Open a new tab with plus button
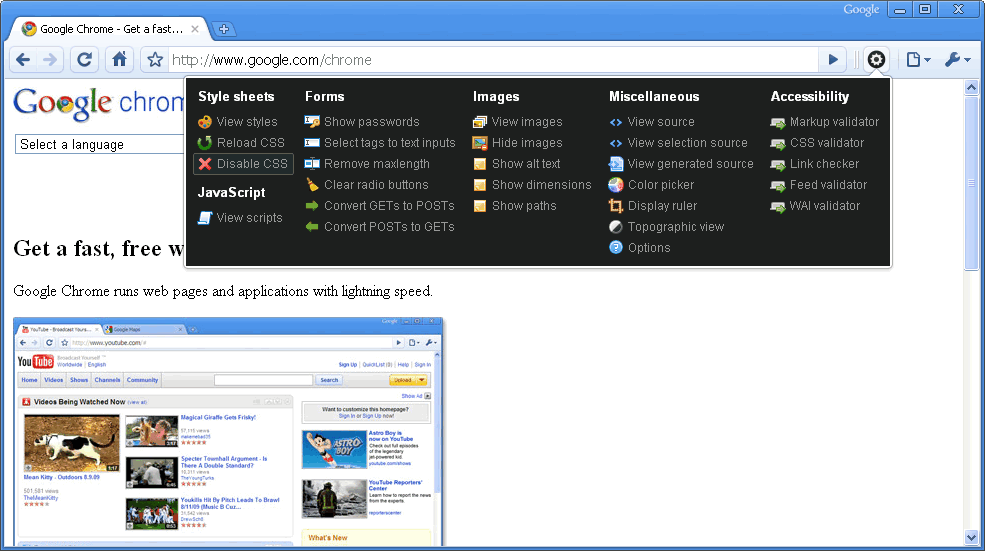 (224, 29)
